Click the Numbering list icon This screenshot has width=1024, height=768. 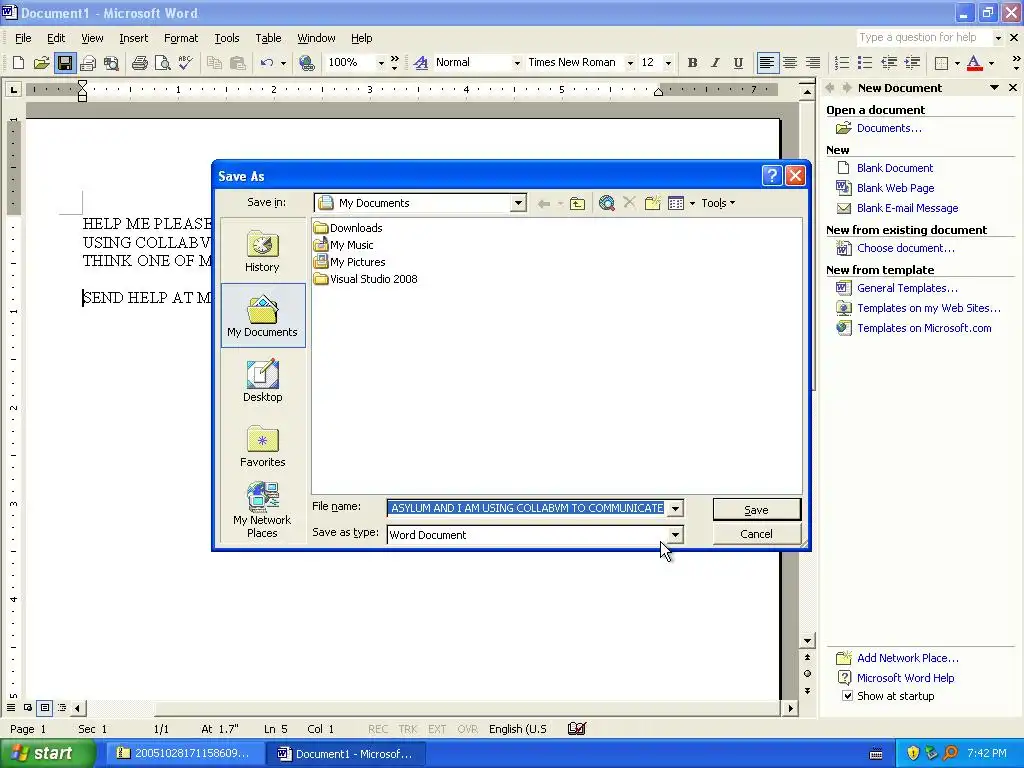pyautogui.click(x=842, y=63)
